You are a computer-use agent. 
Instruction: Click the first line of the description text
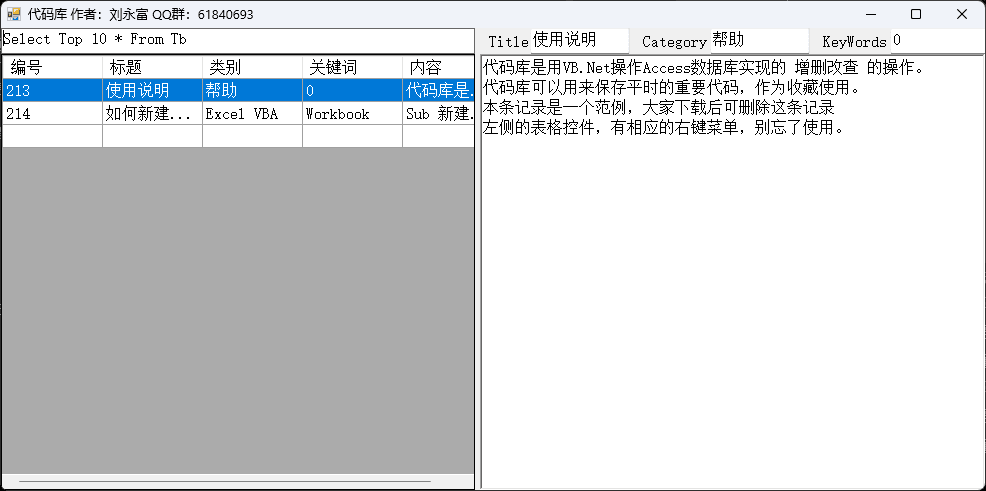[x=704, y=67]
